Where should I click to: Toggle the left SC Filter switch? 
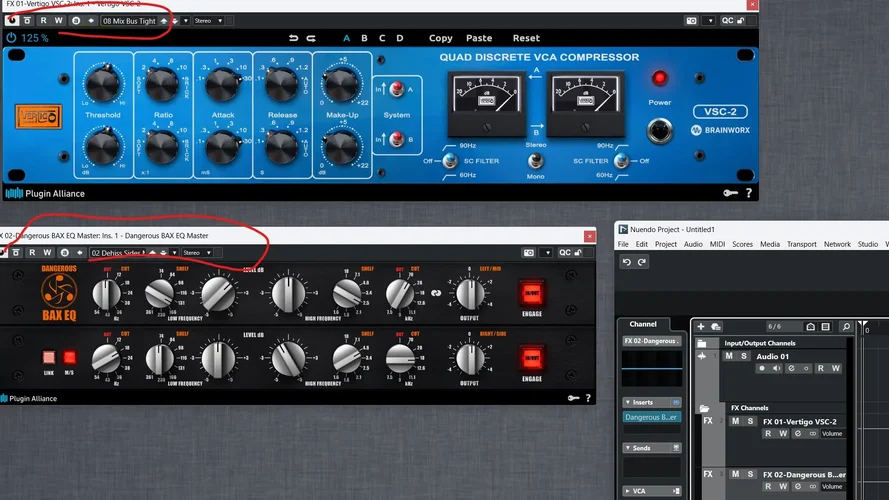coord(450,161)
